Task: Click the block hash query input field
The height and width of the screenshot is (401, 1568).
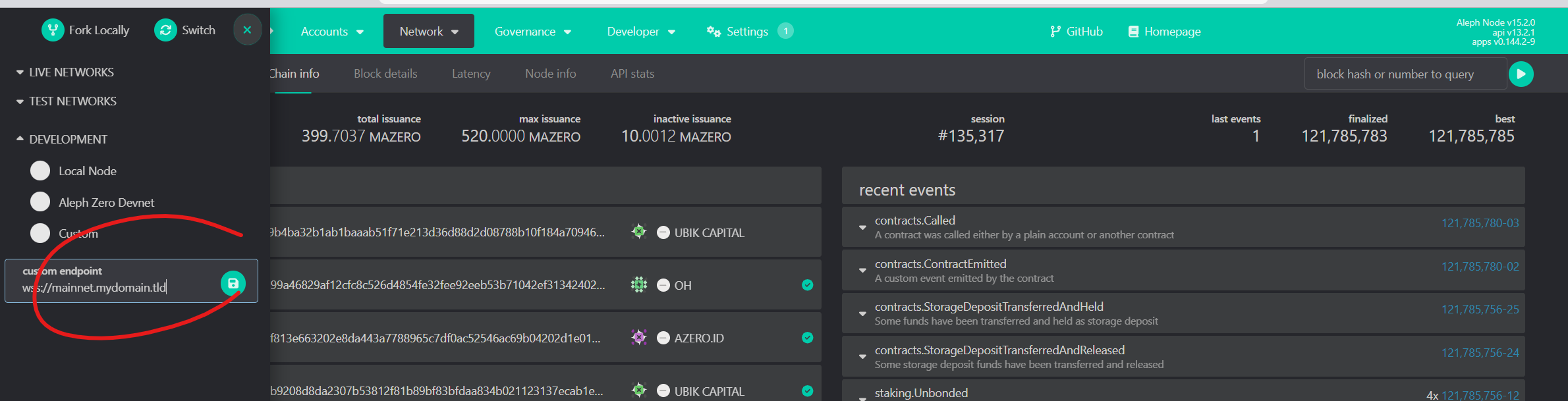Action: (1405, 74)
